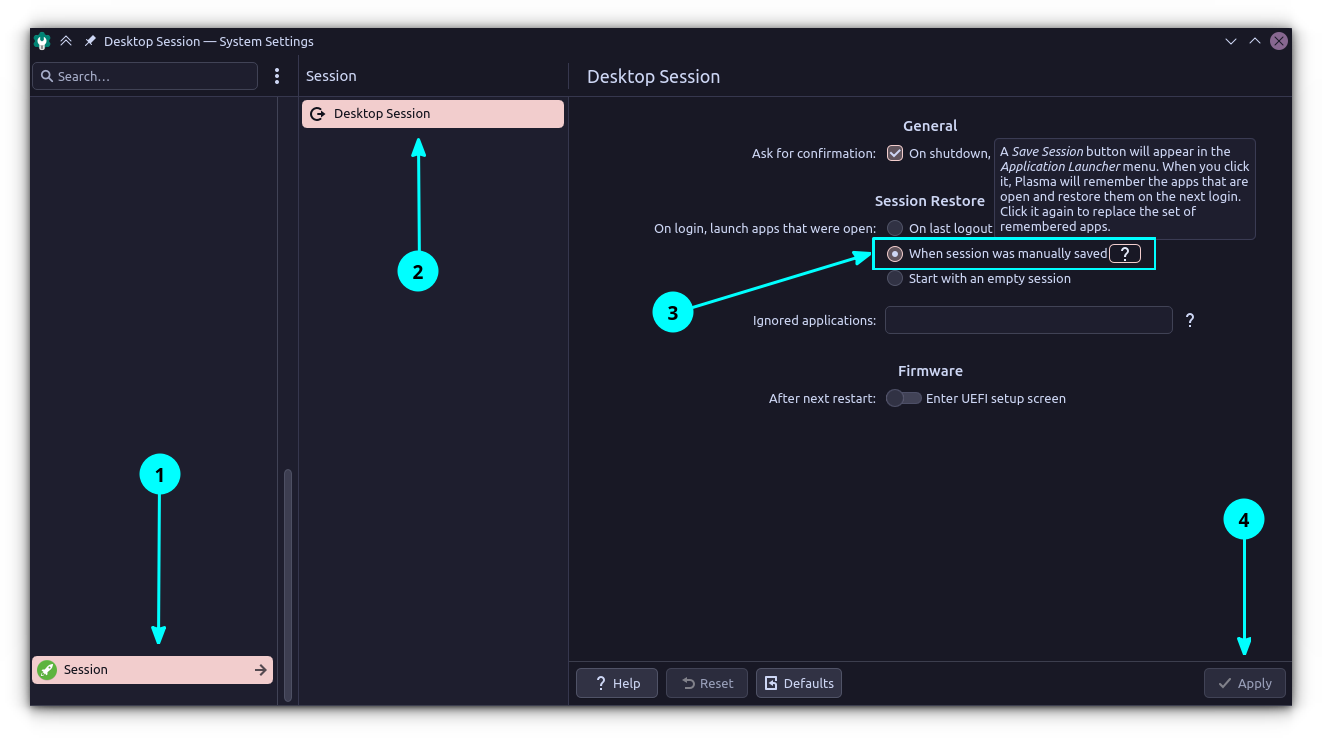Click the window menu icon in title bar
The image size is (1322, 738).
click(x=42, y=41)
